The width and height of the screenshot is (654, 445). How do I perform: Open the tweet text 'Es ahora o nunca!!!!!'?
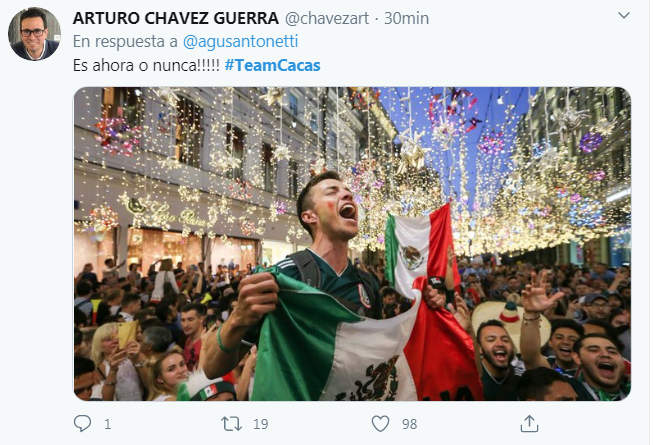click(146, 65)
